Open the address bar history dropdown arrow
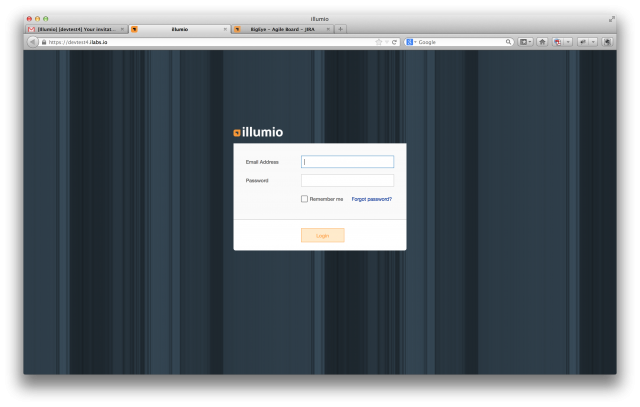The image size is (640, 407). pos(387,42)
